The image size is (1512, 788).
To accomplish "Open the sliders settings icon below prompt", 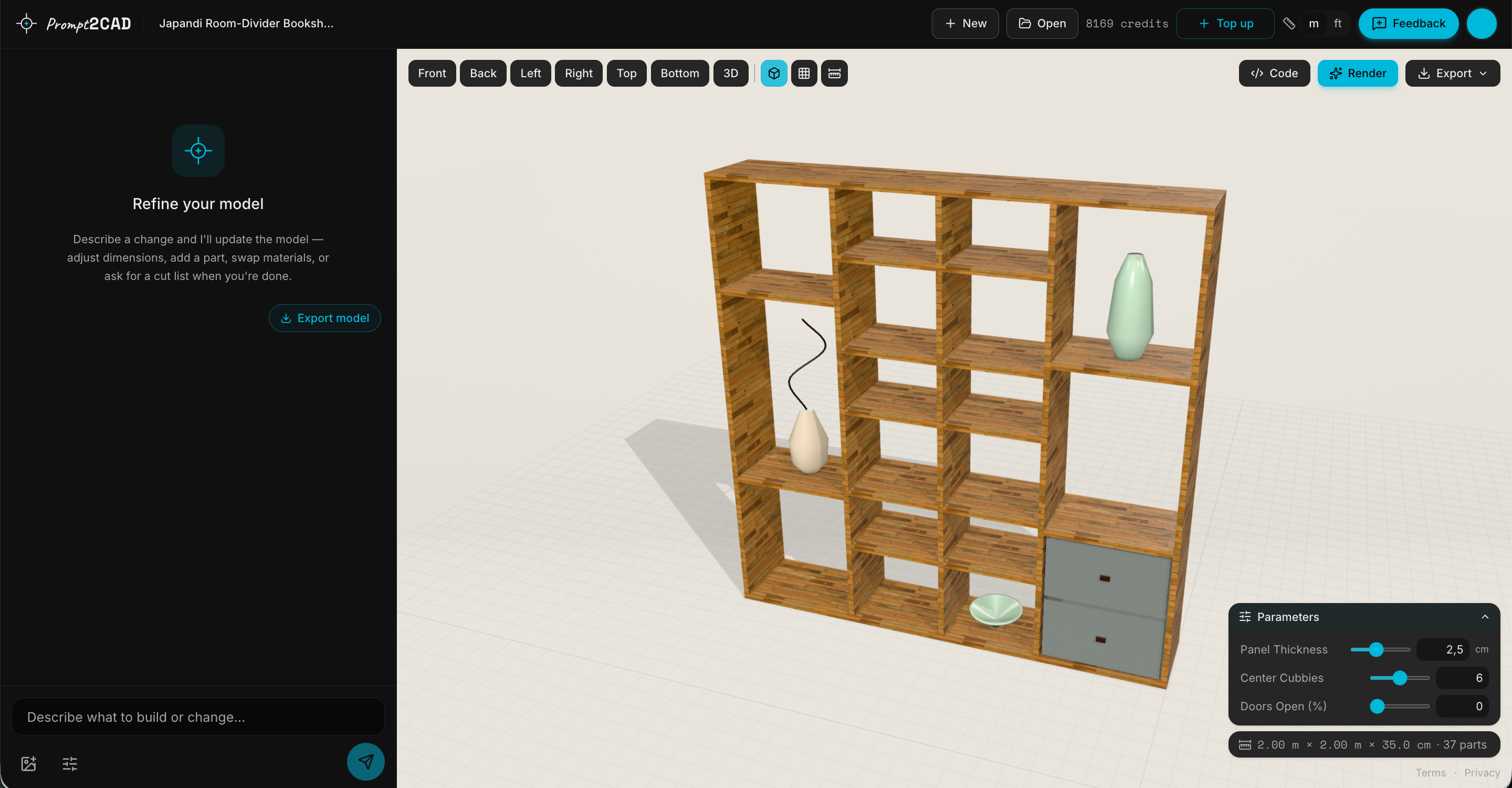I will (70, 763).
